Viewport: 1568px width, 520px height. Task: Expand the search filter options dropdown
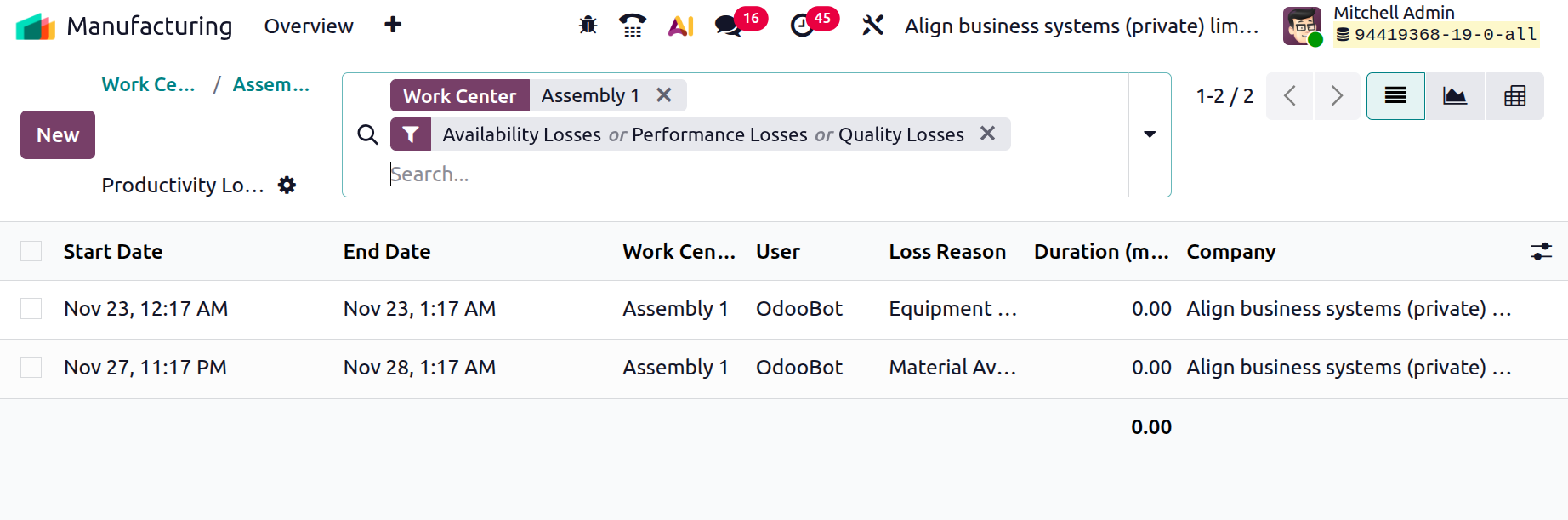pos(1150,134)
